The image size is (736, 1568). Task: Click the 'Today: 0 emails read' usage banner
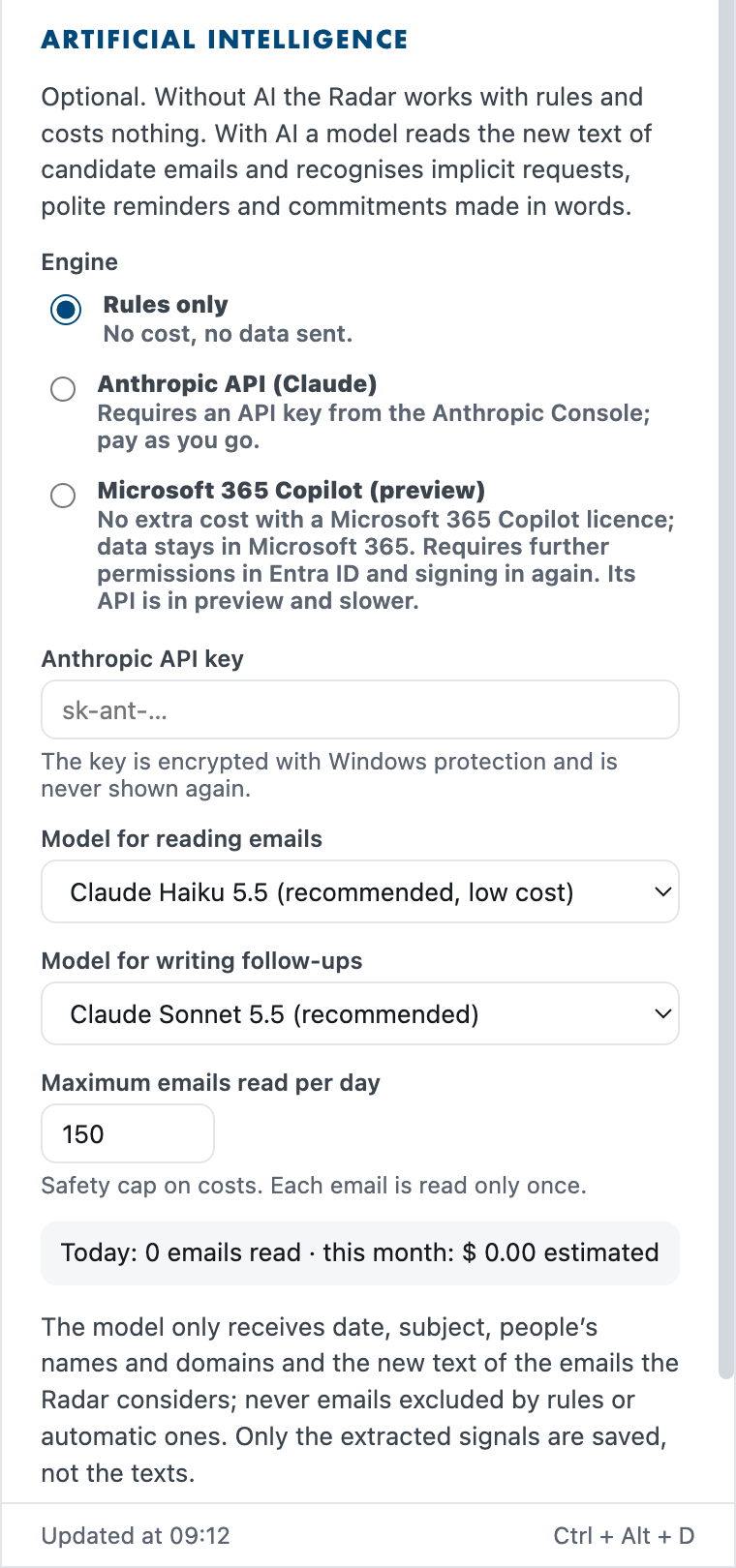pyautogui.click(x=360, y=1253)
